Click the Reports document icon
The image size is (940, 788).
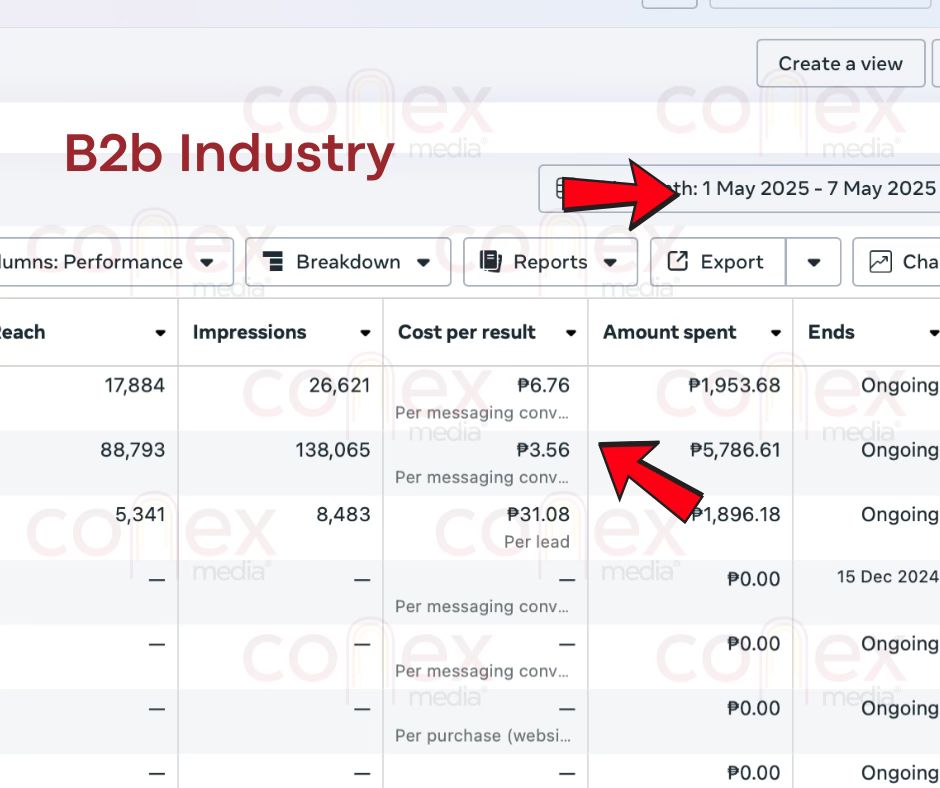(x=490, y=261)
